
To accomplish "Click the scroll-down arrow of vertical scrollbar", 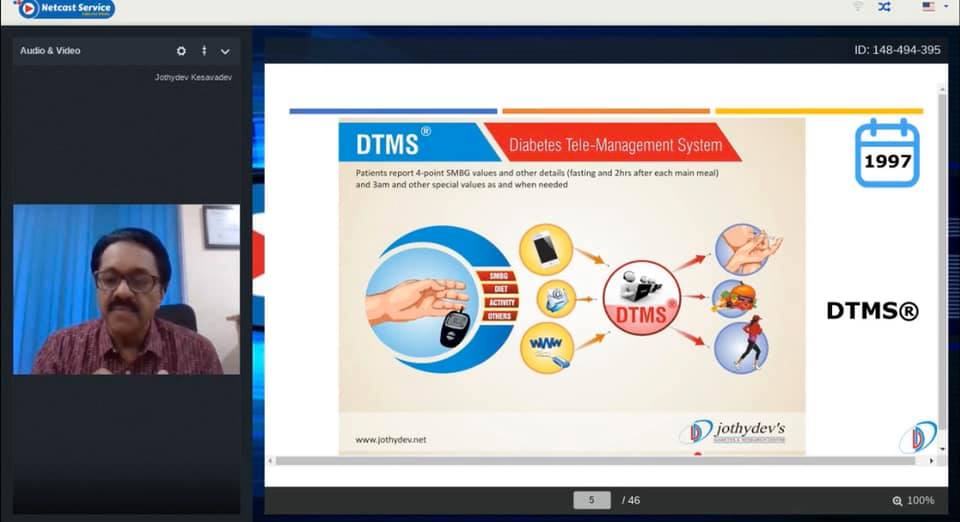I will point(942,449).
